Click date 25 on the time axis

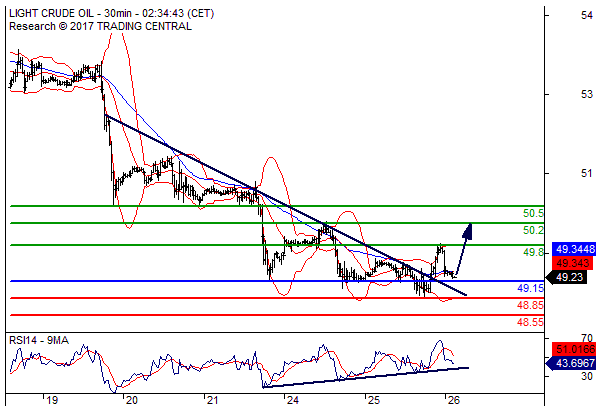tap(374, 400)
